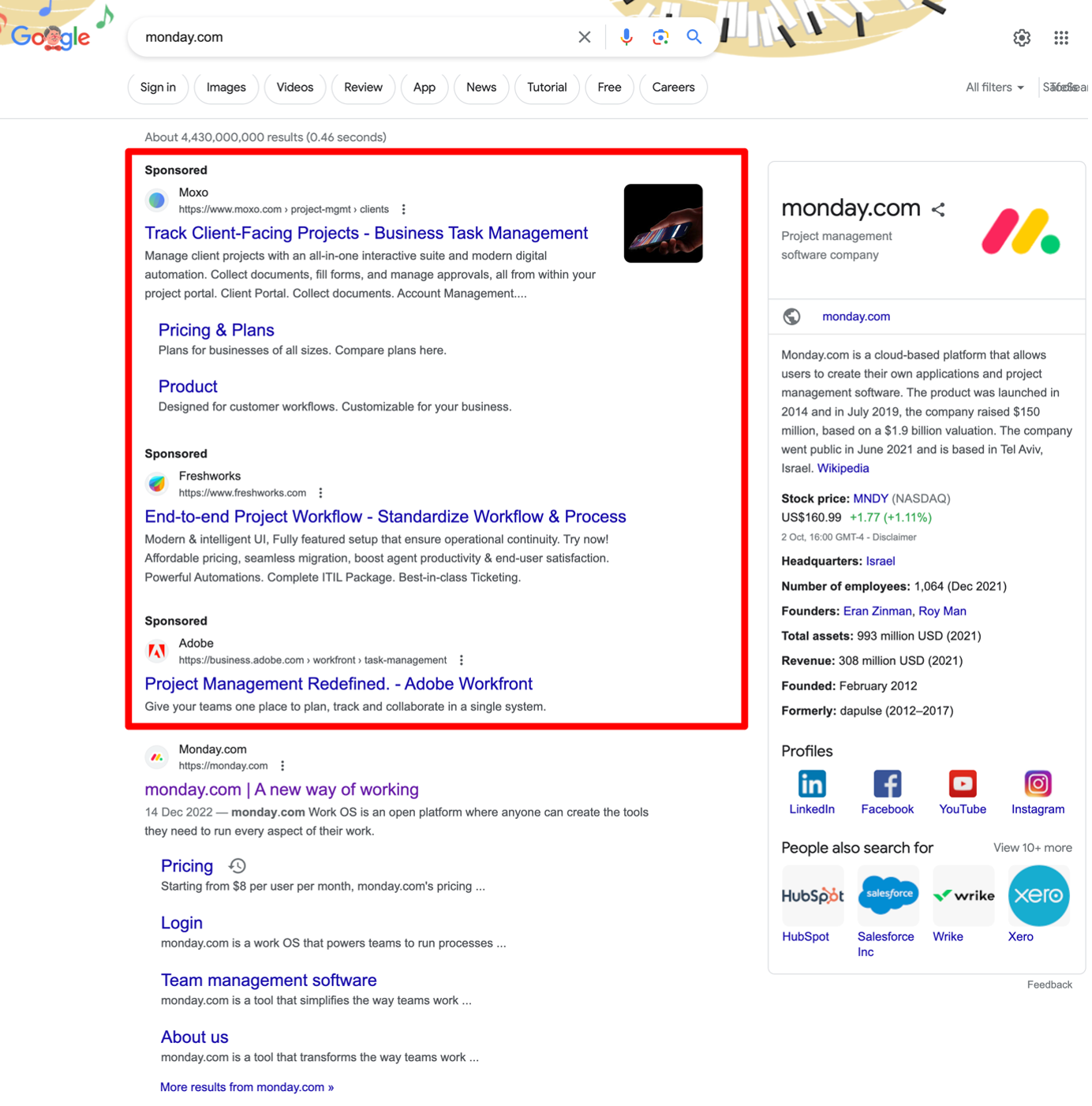The width and height of the screenshot is (1092, 1106).
Task: Open YouTube profile icon
Action: [963, 784]
